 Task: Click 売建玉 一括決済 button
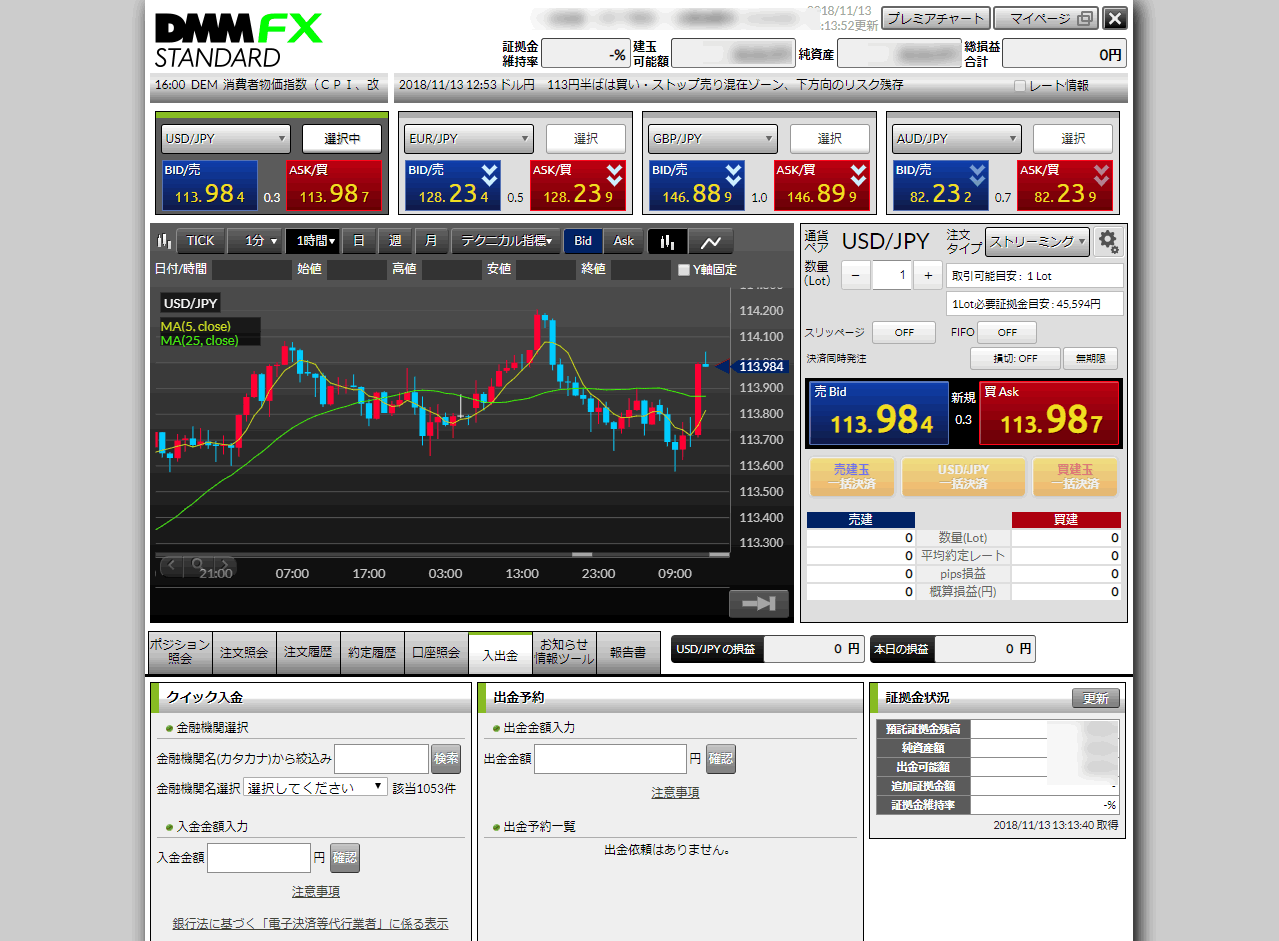coord(852,476)
